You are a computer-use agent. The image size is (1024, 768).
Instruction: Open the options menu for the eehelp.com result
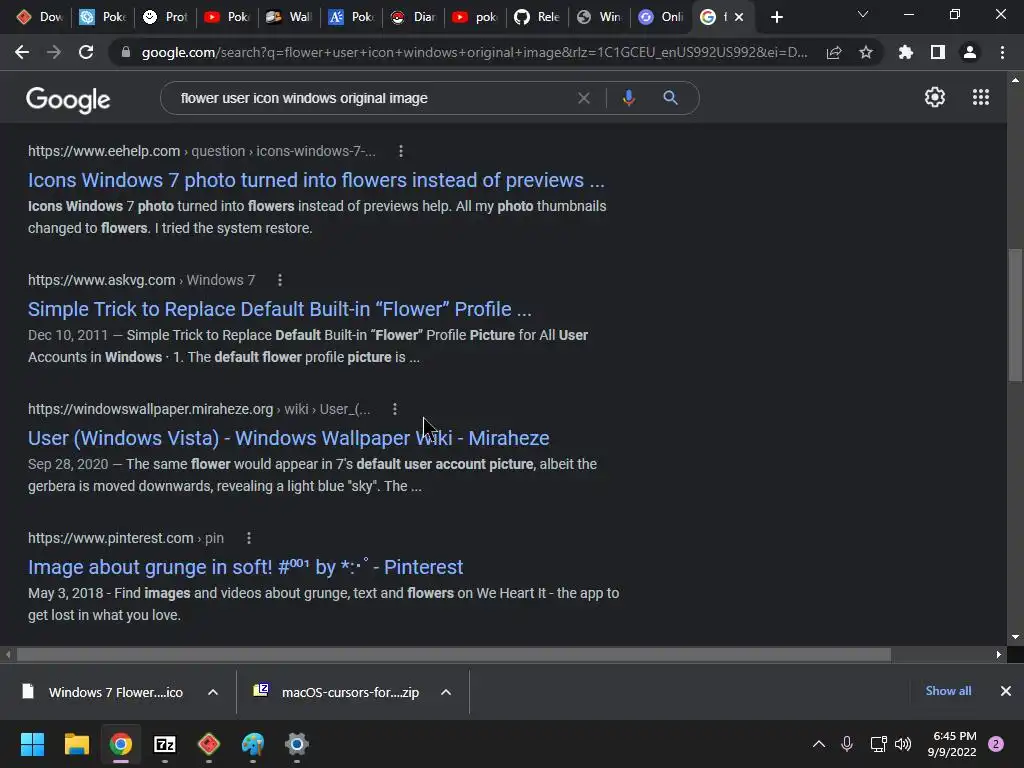click(401, 152)
